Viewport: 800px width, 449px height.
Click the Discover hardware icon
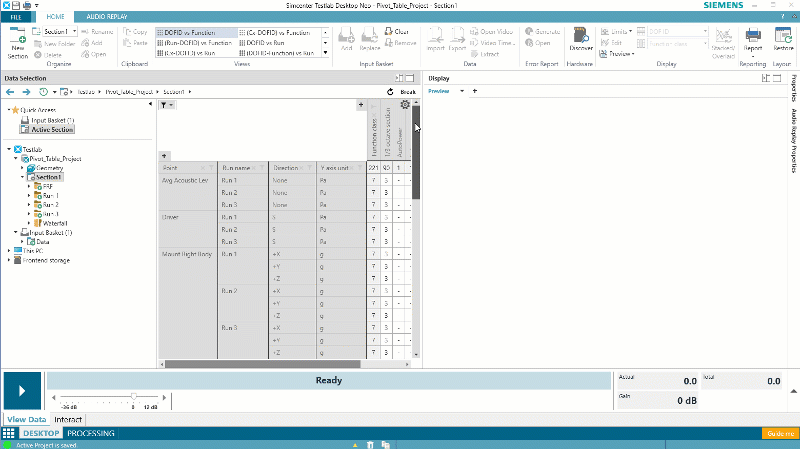click(x=580, y=39)
